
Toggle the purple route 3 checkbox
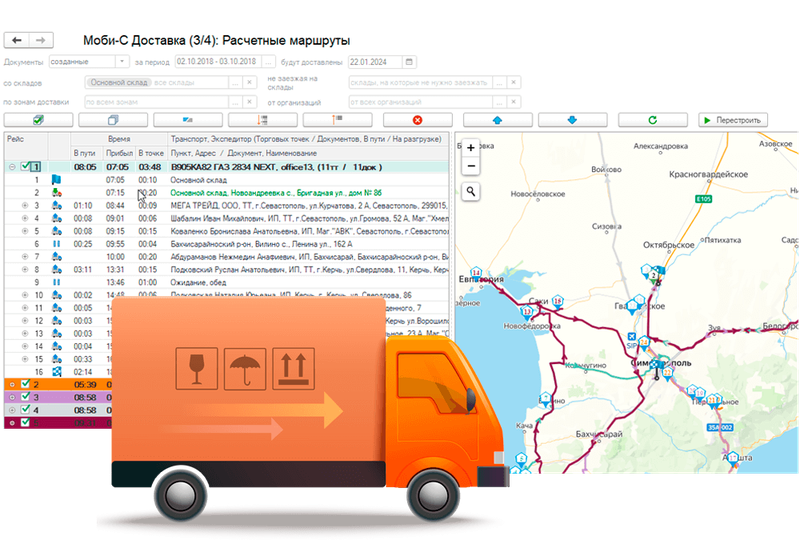(25, 397)
